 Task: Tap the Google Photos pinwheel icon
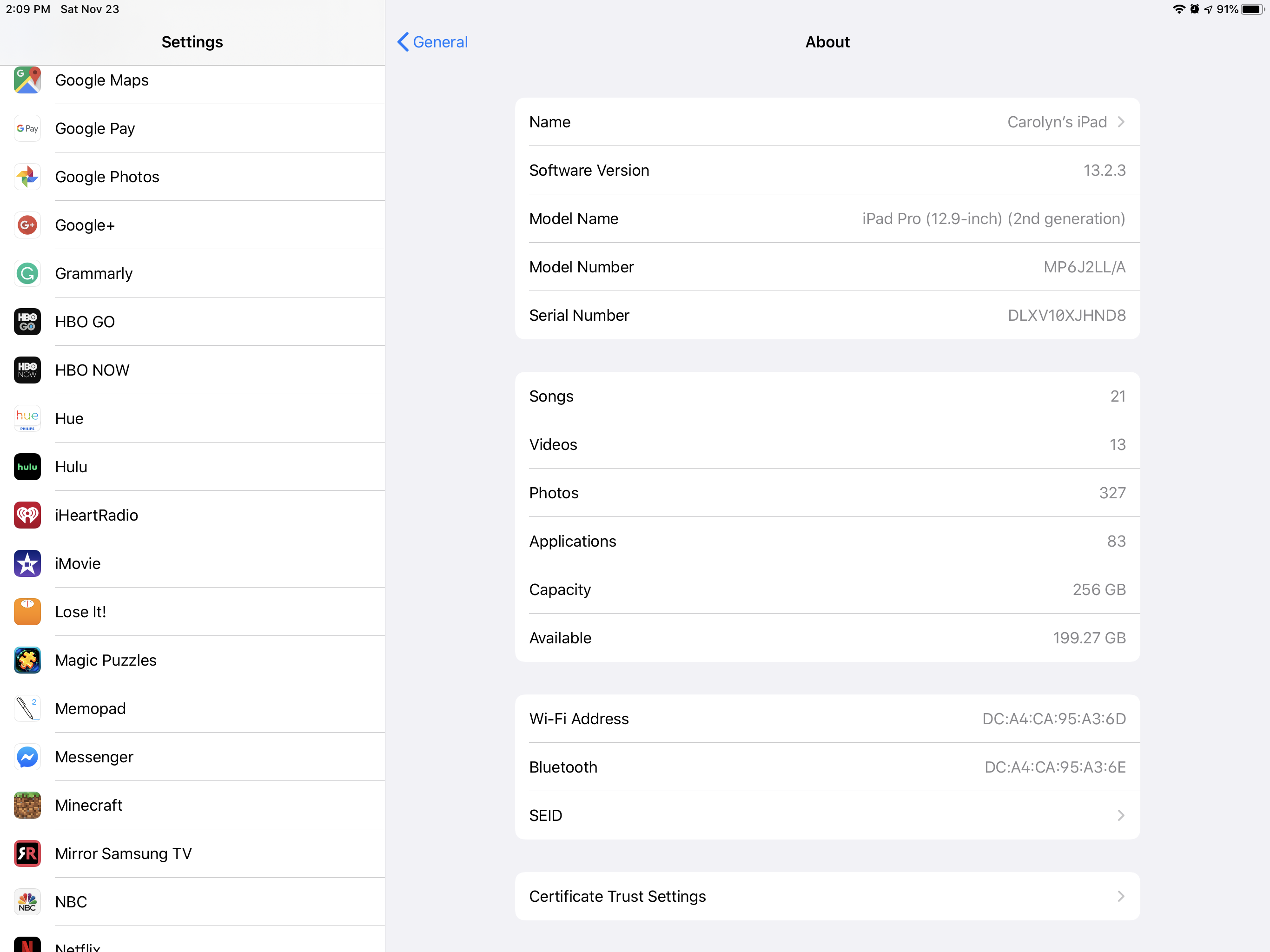point(27,177)
